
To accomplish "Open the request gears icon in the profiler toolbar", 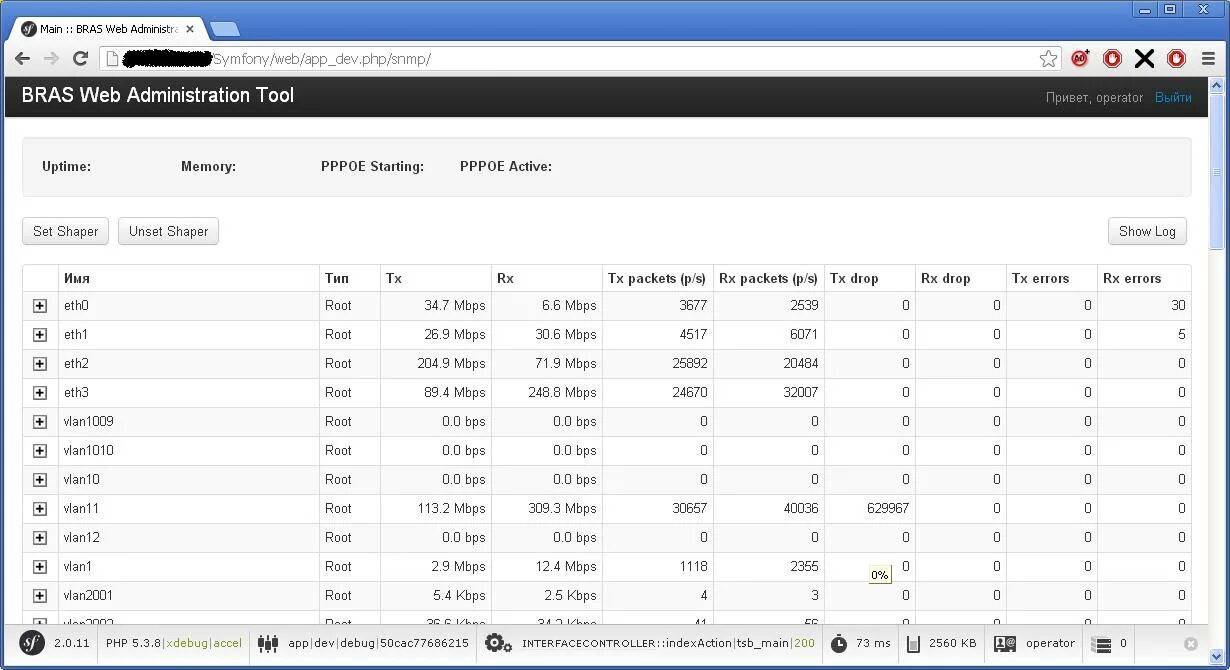I will tap(497, 643).
